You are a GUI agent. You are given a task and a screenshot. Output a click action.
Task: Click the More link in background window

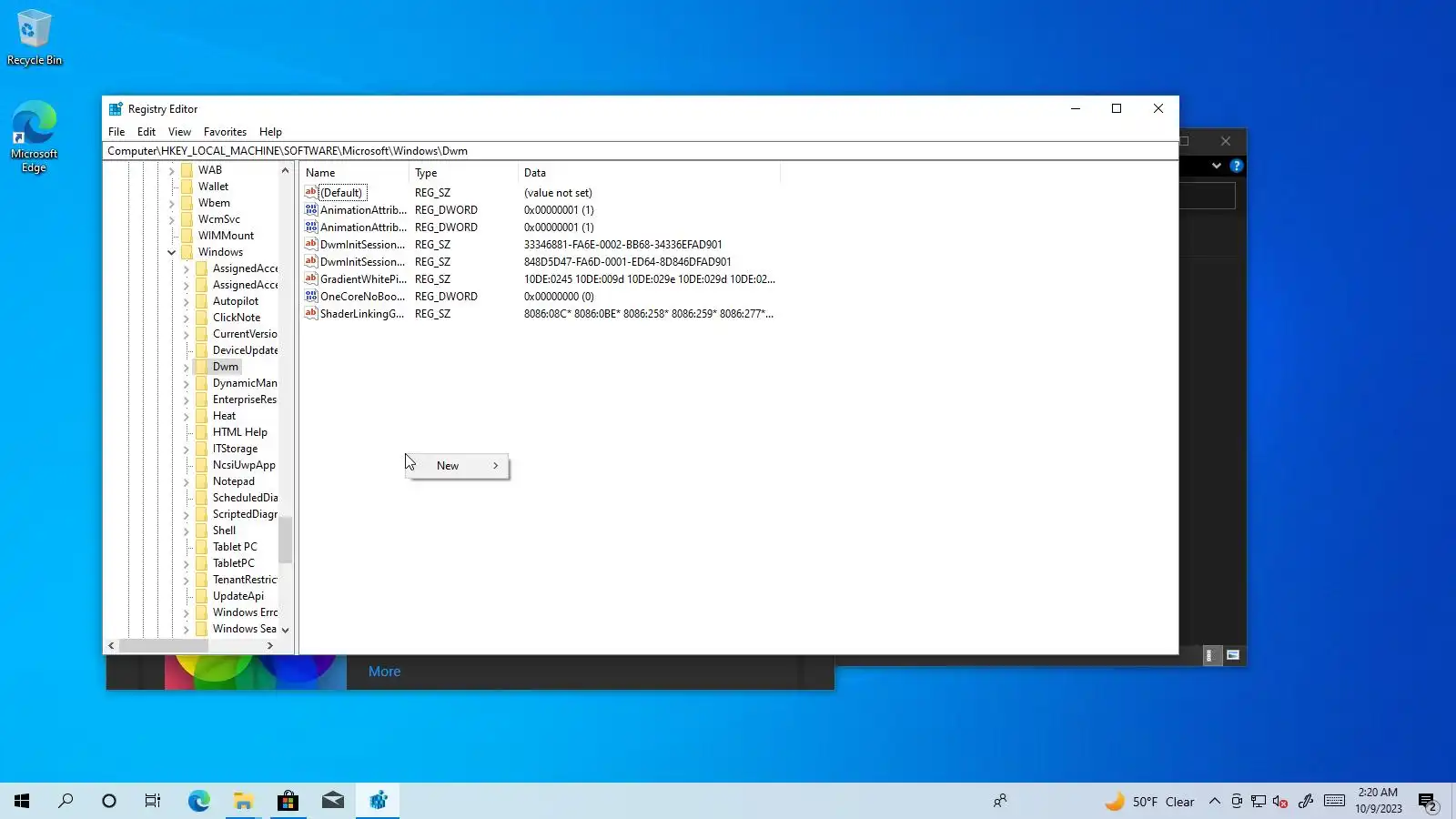384,672
